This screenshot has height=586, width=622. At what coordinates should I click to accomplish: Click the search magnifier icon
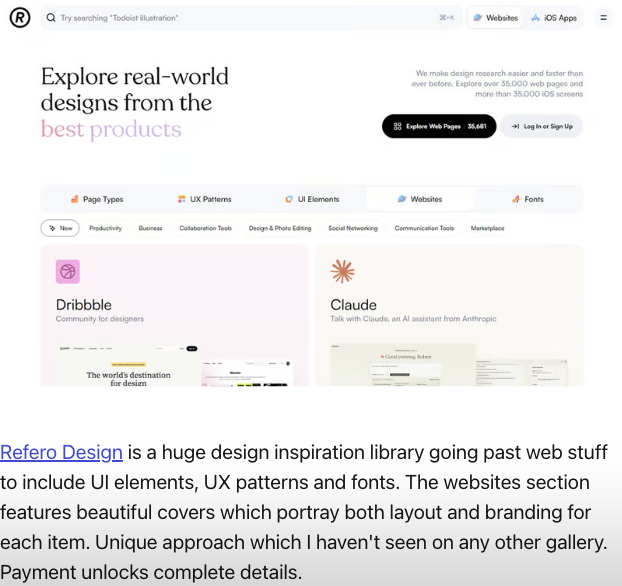point(51,18)
